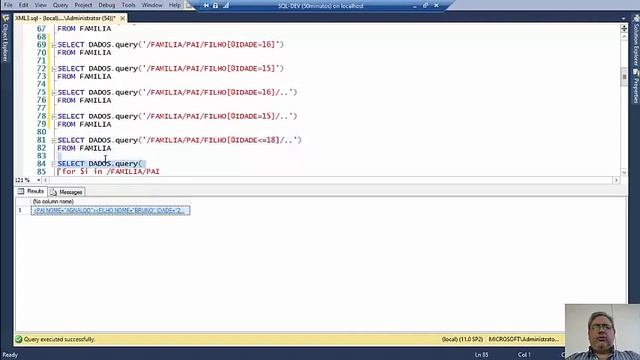Image resolution: width=640 pixels, height=360 pixels.
Task: Click the Ready status bar text
Action: click(x=10, y=355)
